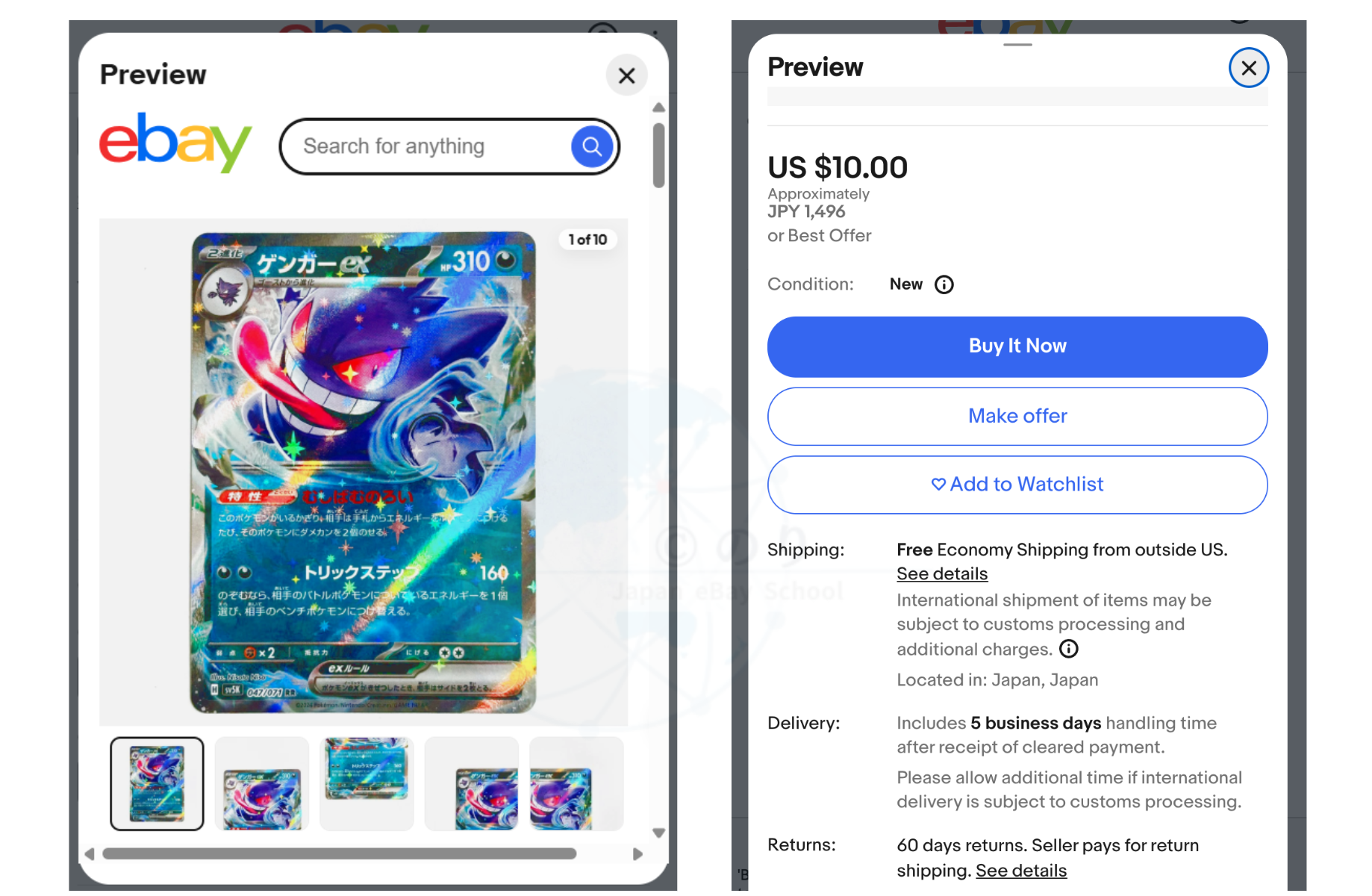Viewport: 1372px width, 896px height.
Task: Open shipping See details link
Action: tap(942, 574)
